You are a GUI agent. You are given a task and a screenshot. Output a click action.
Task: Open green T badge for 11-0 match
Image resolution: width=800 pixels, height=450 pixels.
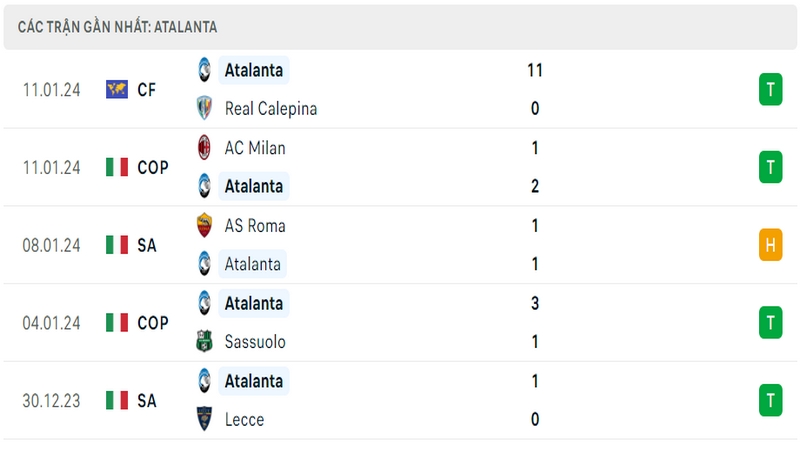coord(770,89)
